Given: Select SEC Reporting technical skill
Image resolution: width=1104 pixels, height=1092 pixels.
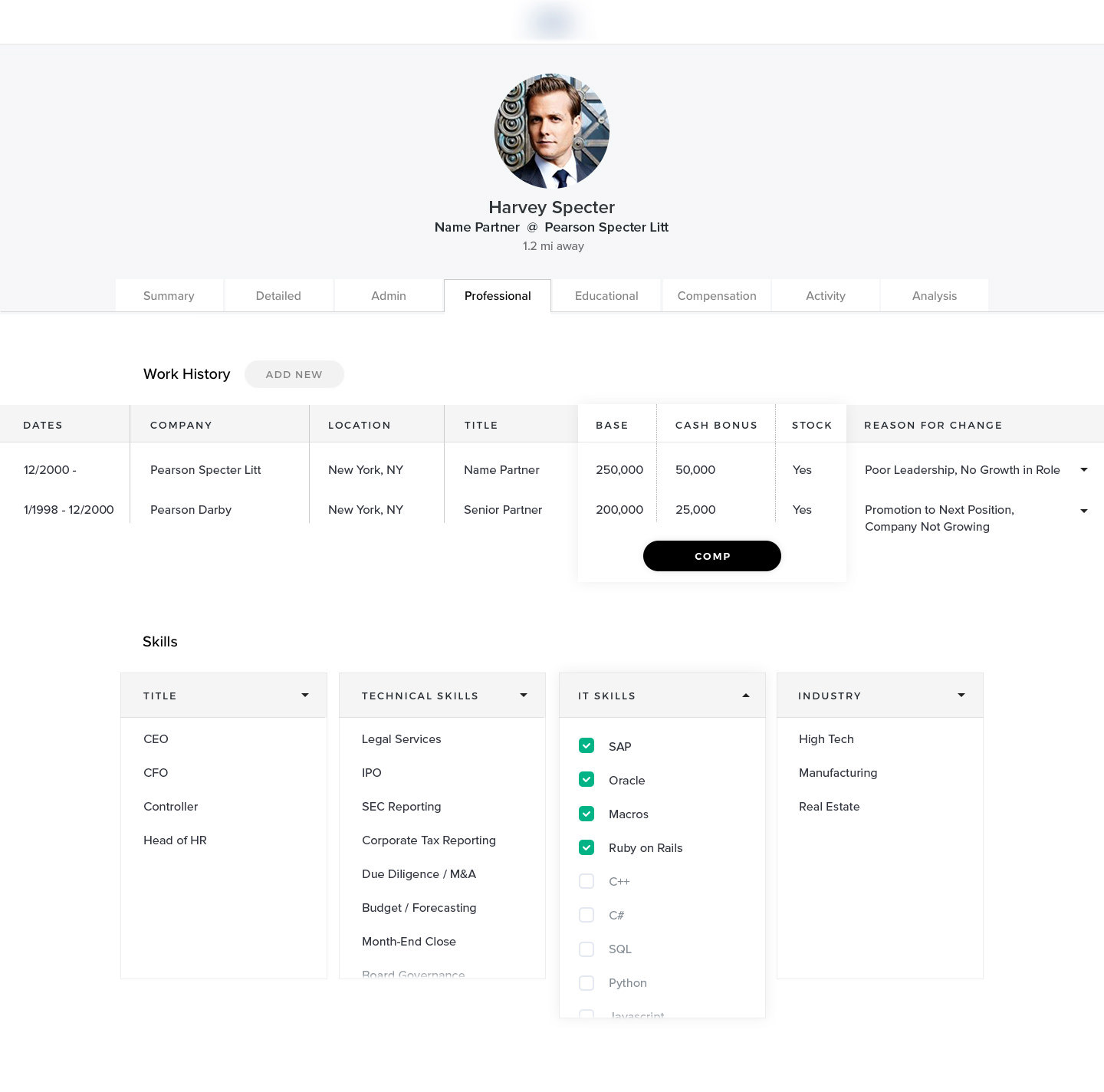Looking at the screenshot, I should point(402,807).
